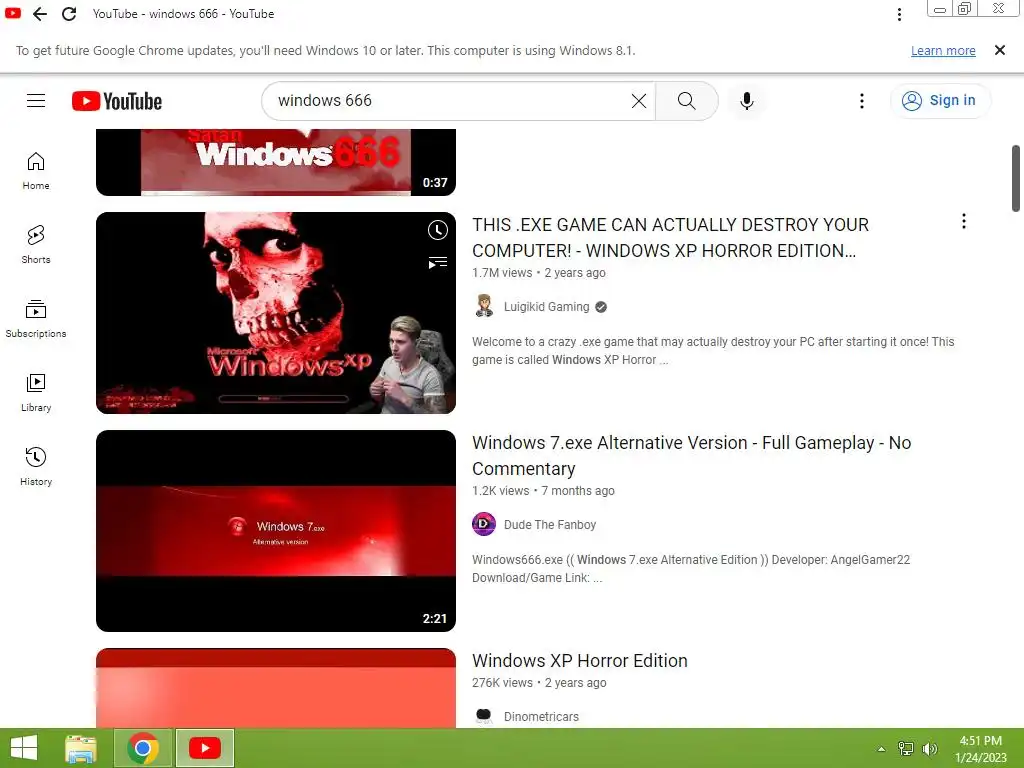The image size is (1024, 768).
Task: Open File Explorer from the taskbar
Action: point(81,748)
